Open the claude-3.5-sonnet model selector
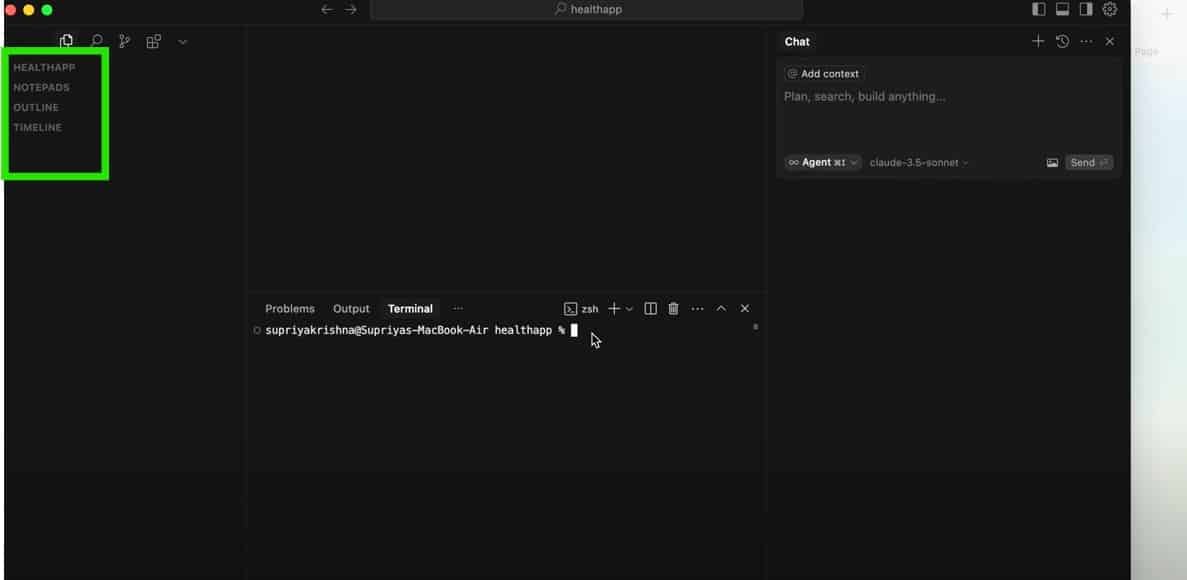 point(918,162)
